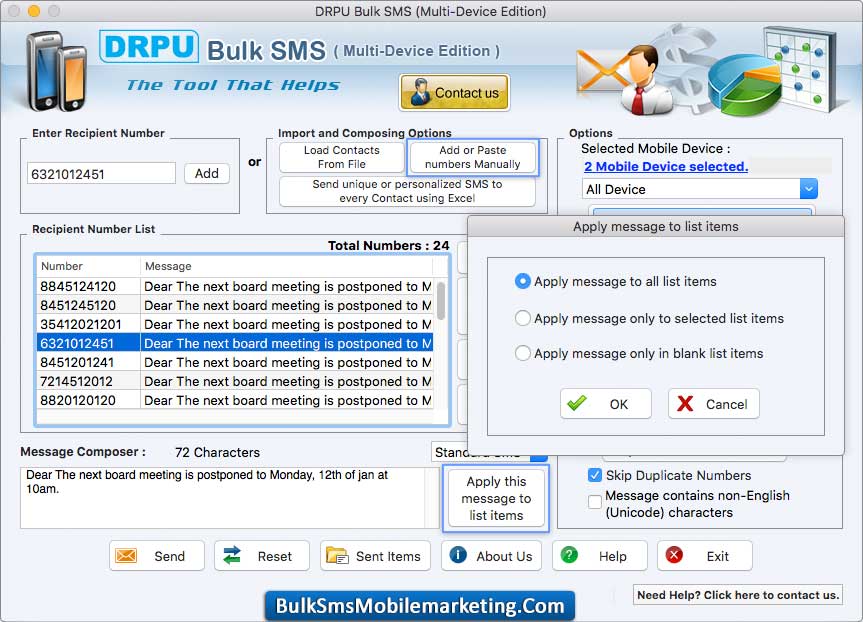The image size is (863, 622).
Task: Open the Sent Items folder icon
Action: [x=337, y=555]
